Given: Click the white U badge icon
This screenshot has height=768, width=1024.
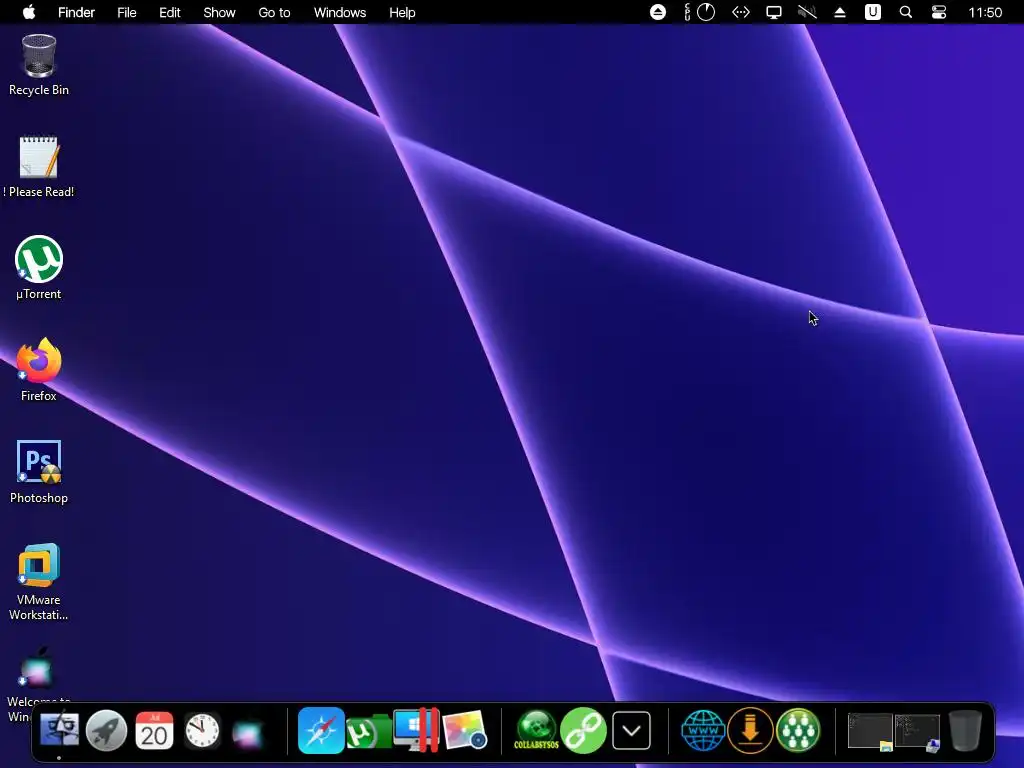Looking at the screenshot, I should click(x=872, y=12).
